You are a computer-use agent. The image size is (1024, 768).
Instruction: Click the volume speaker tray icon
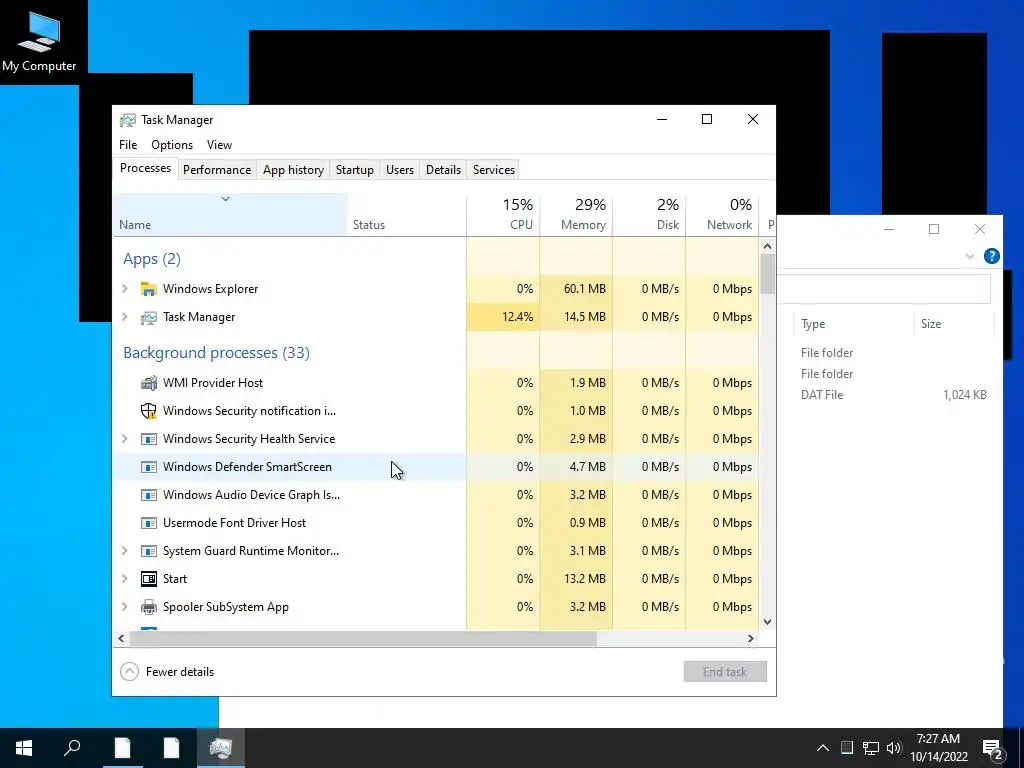pyautogui.click(x=894, y=748)
